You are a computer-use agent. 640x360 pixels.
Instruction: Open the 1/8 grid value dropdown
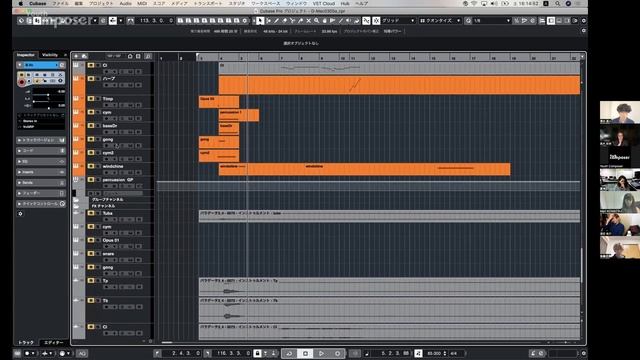(491, 20)
